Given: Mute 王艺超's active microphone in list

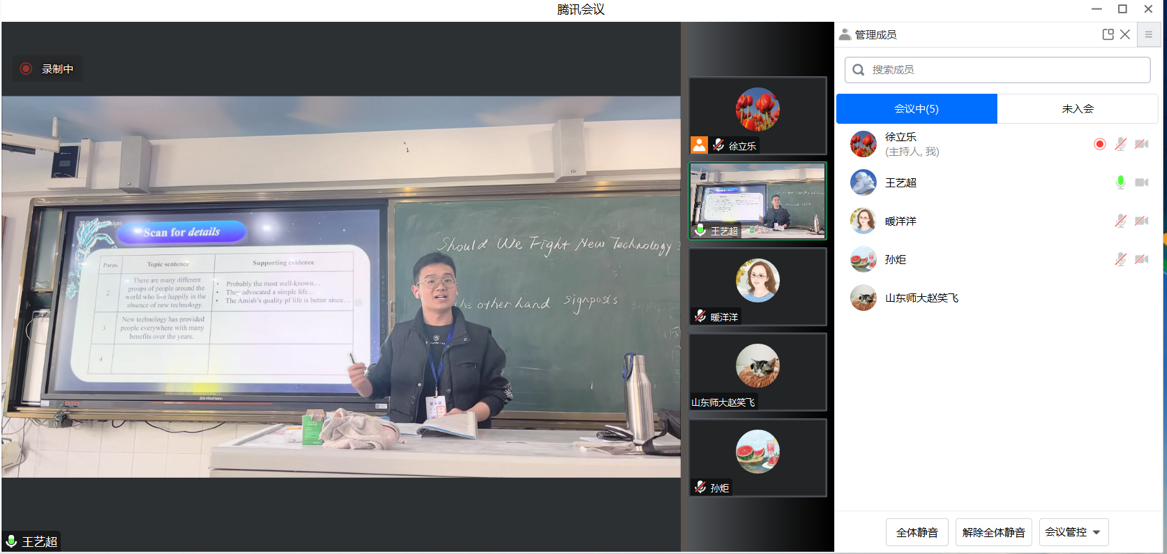Looking at the screenshot, I should coord(1121,182).
